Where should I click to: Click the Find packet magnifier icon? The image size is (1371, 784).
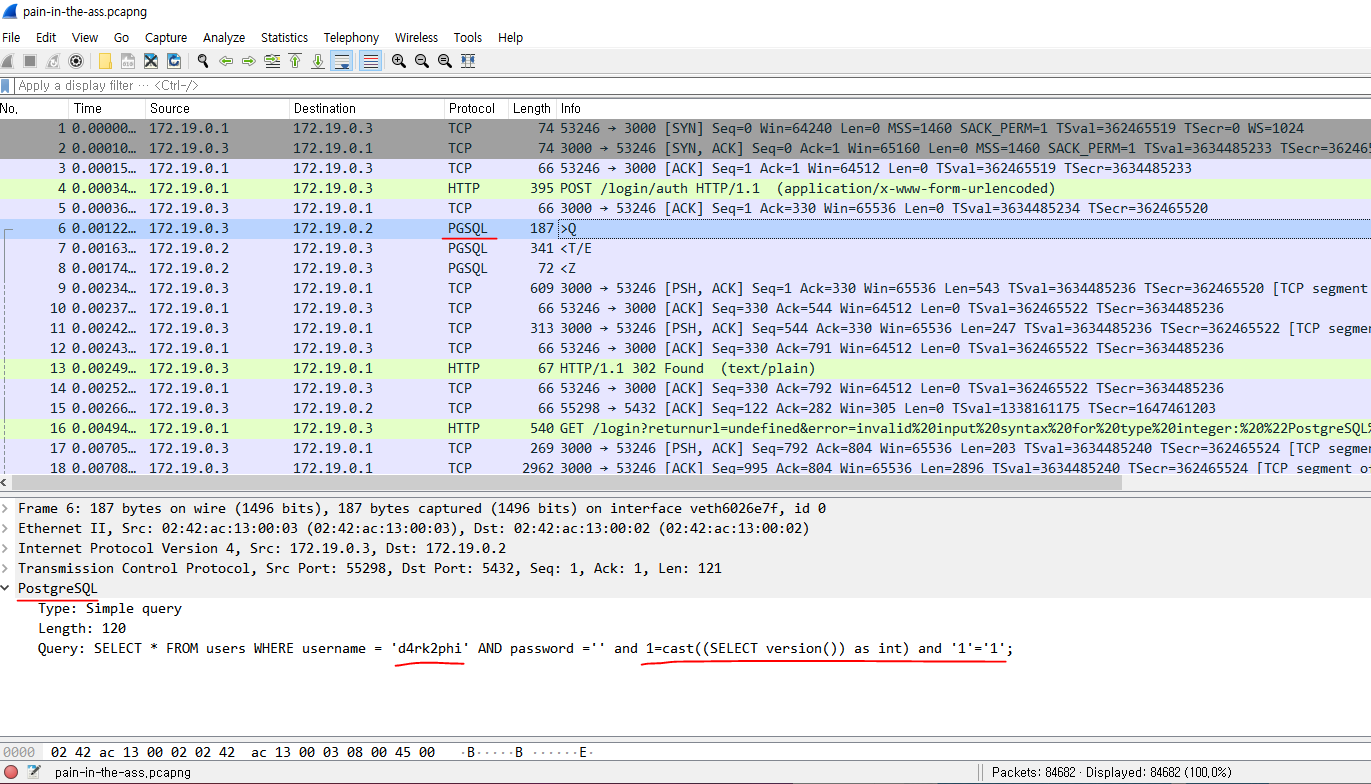pos(203,61)
